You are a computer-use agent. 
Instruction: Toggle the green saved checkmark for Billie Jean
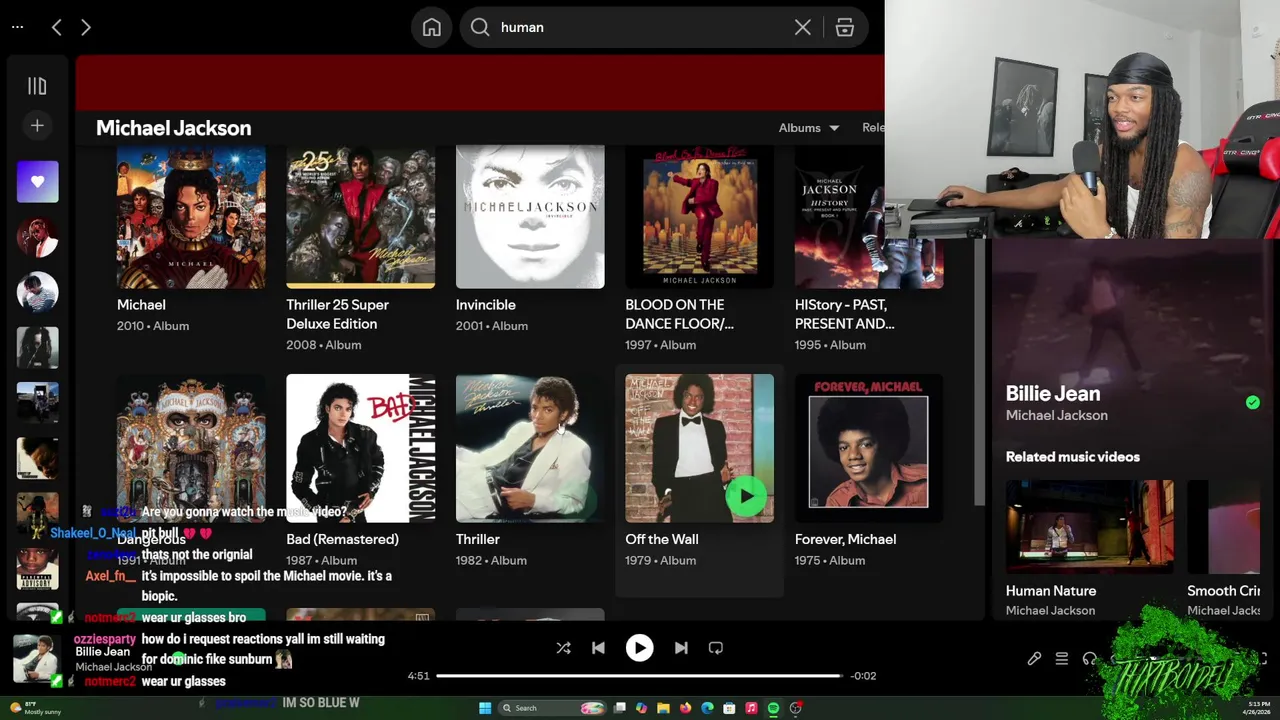pyautogui.click(x=1253, y=402)
